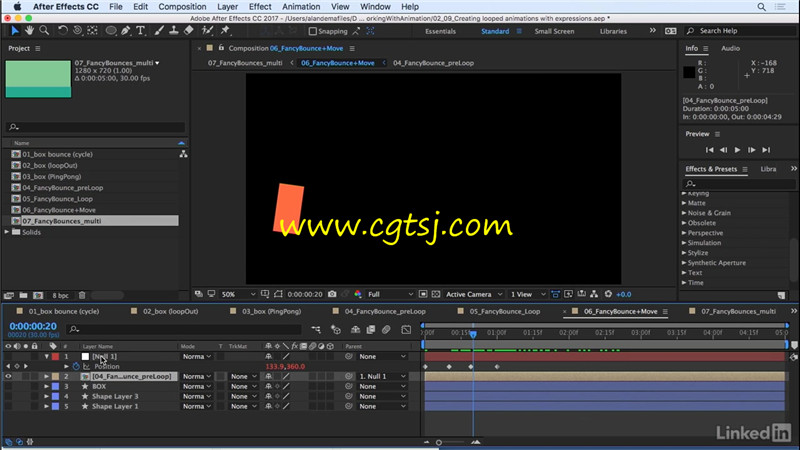
Task: Open the Active Camera dropdown
Action: pos(474,294)
